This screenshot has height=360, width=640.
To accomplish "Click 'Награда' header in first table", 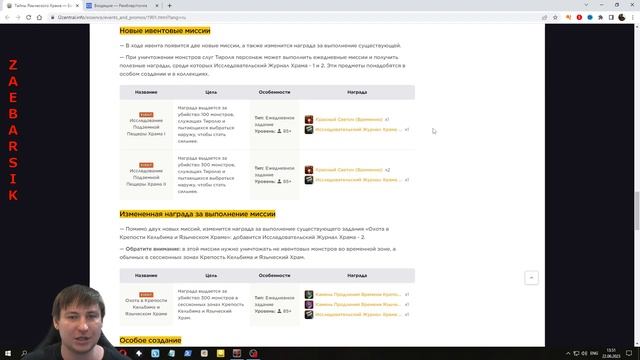I will coord(357,92).
